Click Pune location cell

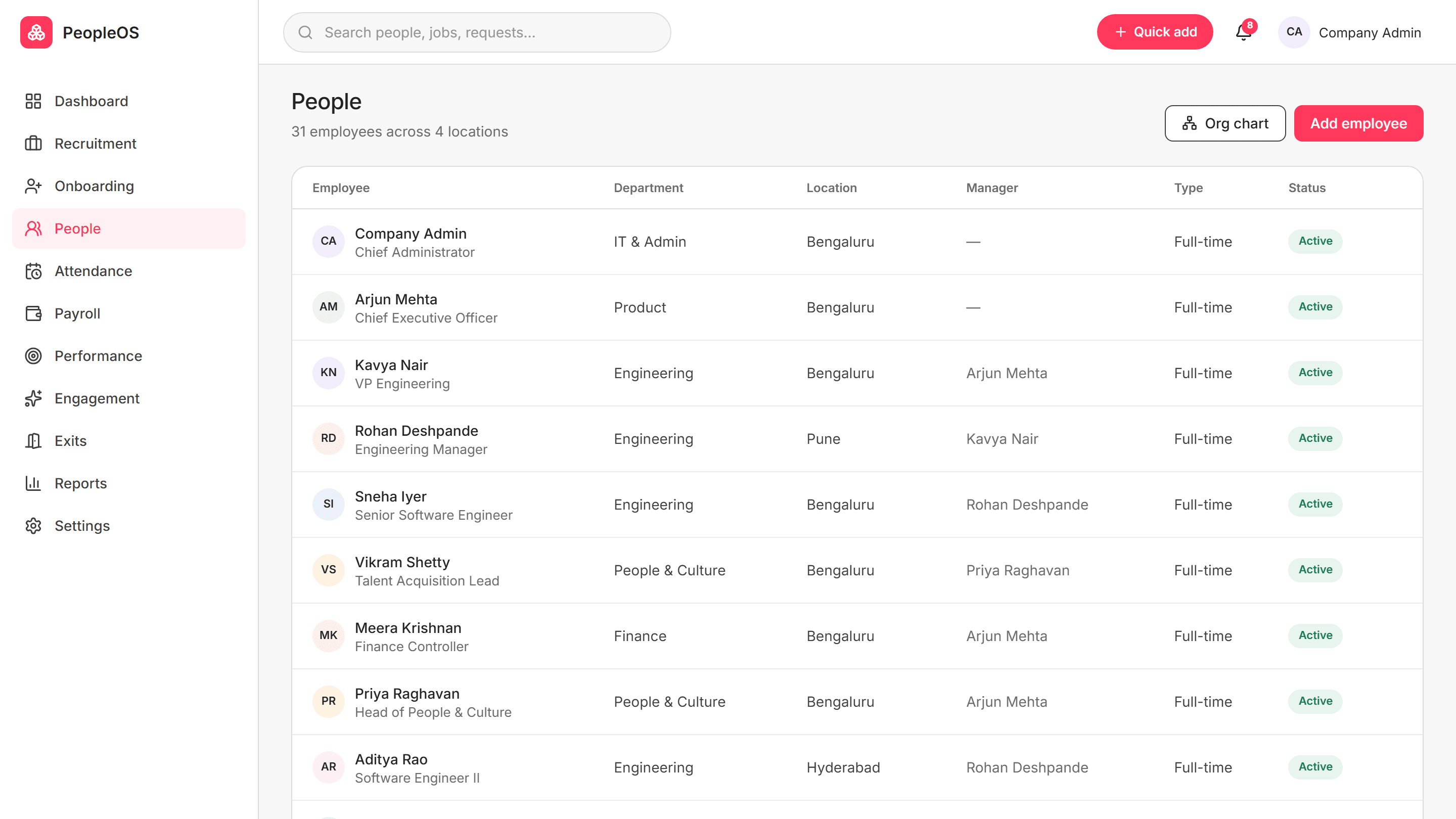click(823, 439)
